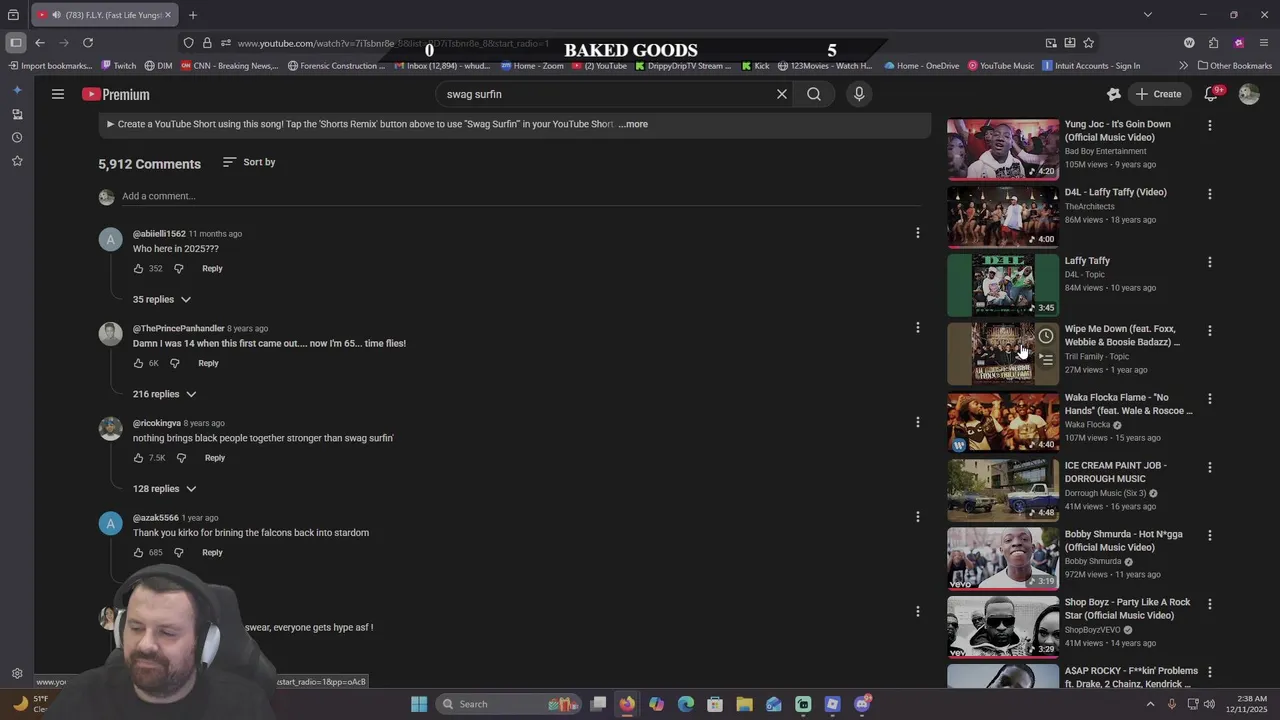
Task: Like the 'Who here in 2025???' comment
Action: pos(138,269)
